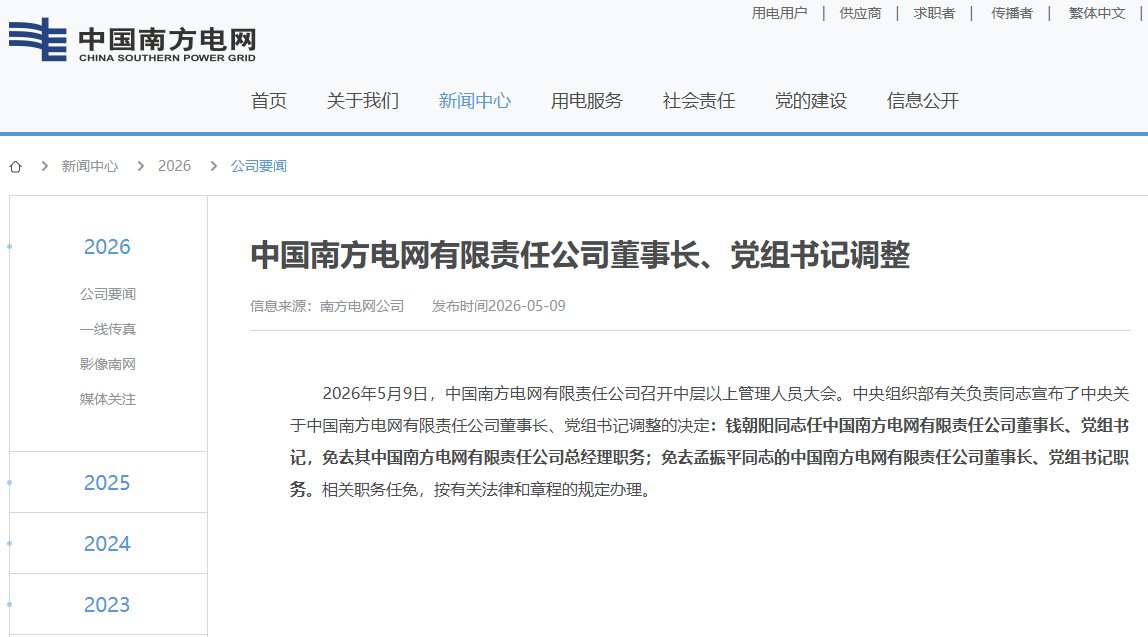The height and width of the screenshot is (637, 1148).
Task: Click the bold text 钱朝阳同志任
Action: [x=774, y=425]
